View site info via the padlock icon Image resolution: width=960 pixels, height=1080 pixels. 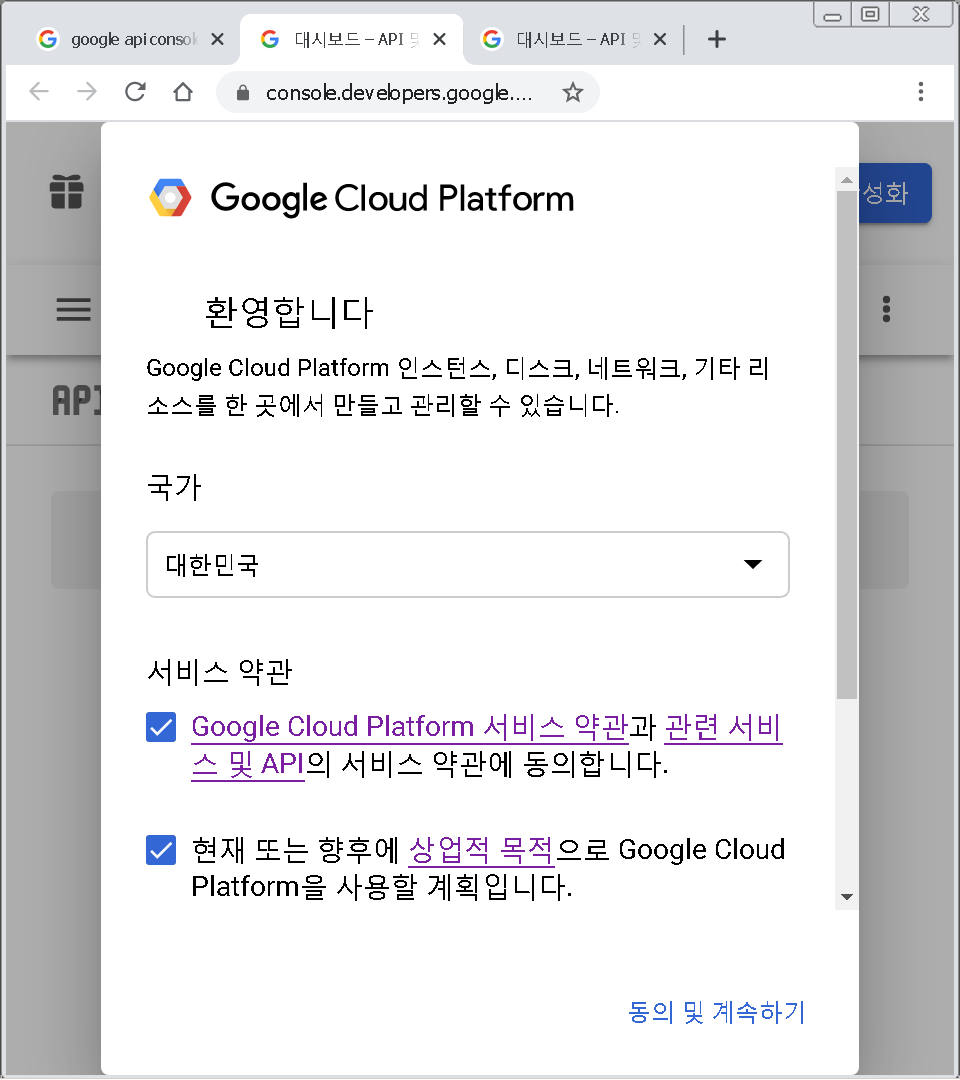pyautogui.click(x=242, y=92)
